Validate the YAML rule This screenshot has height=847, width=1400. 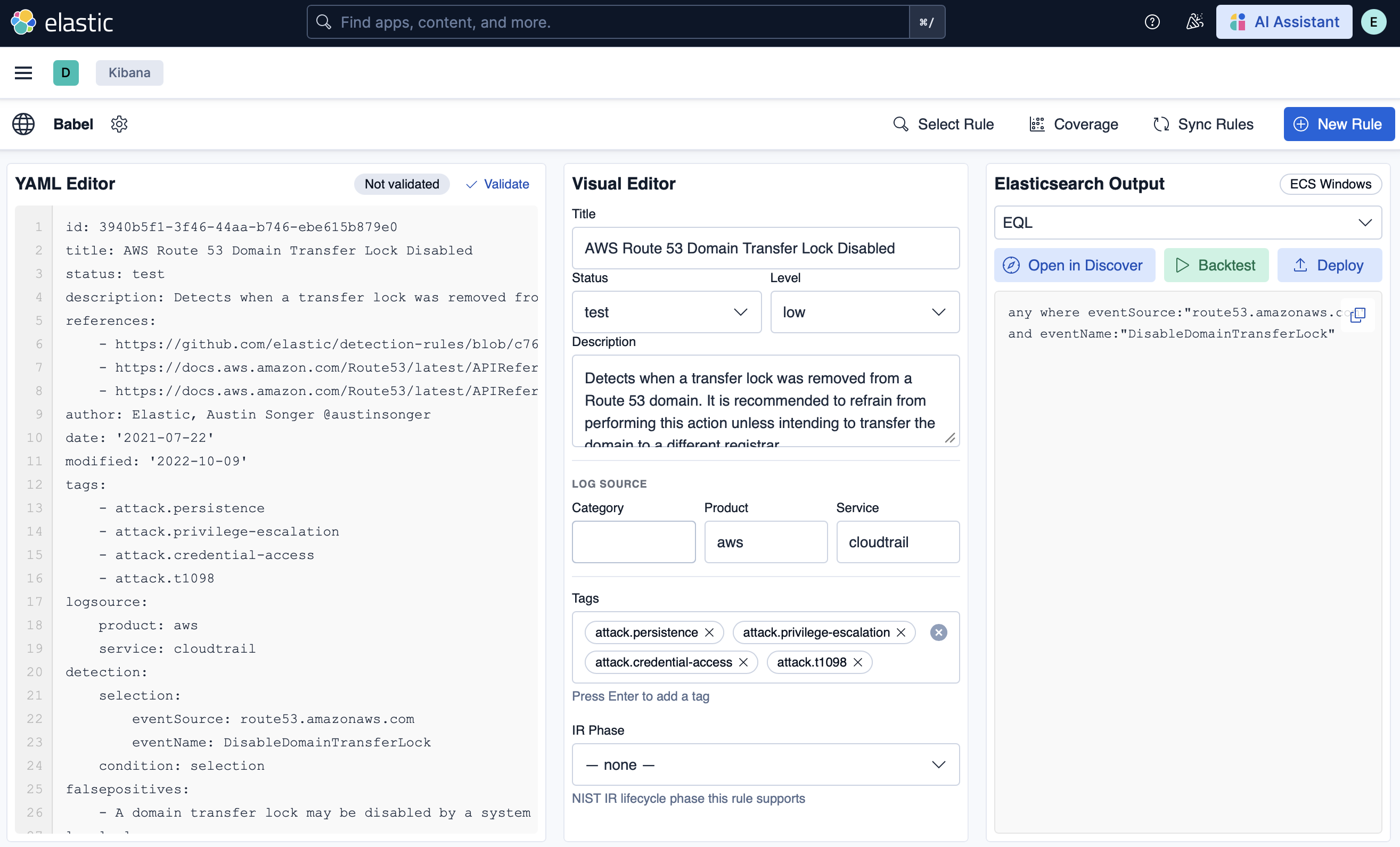[498, 184]
